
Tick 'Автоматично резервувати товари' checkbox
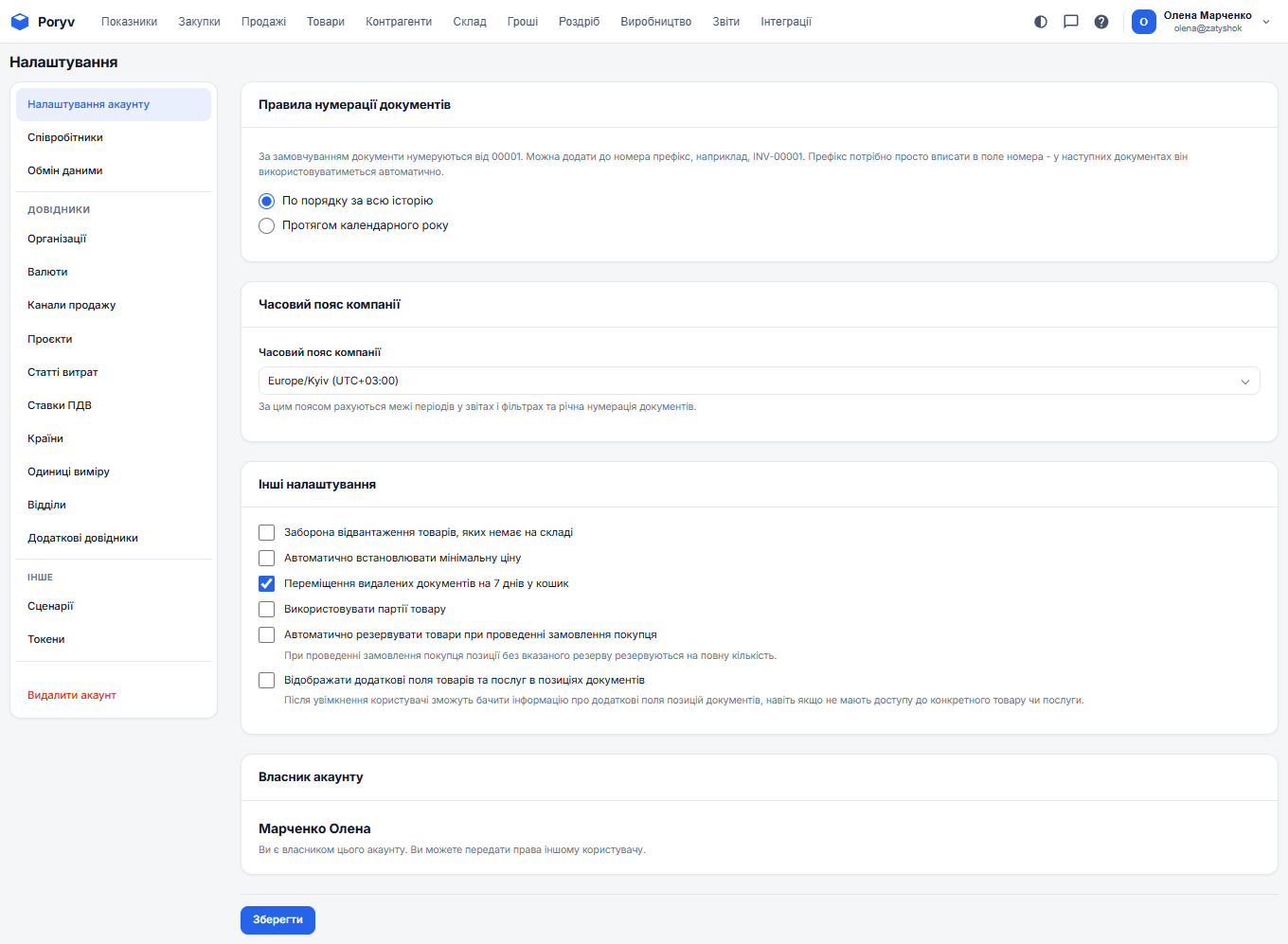click(267, 634)
